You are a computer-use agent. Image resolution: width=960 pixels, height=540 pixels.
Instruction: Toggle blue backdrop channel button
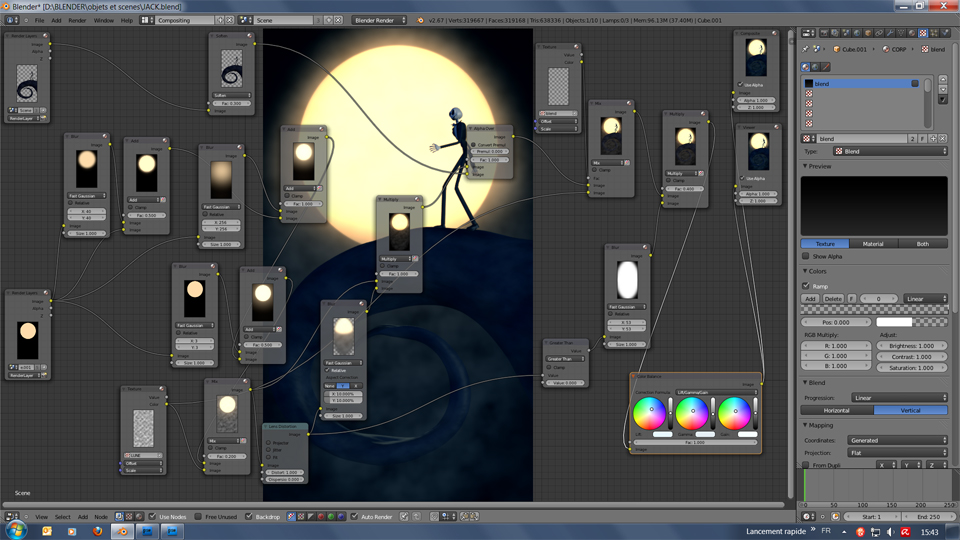tap(341, 516)
